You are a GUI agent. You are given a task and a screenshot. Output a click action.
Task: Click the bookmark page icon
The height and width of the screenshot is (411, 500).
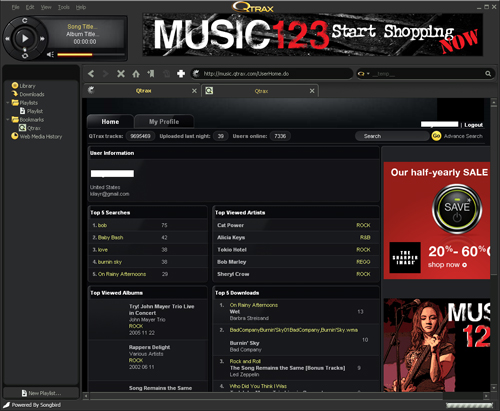[151, 74]
